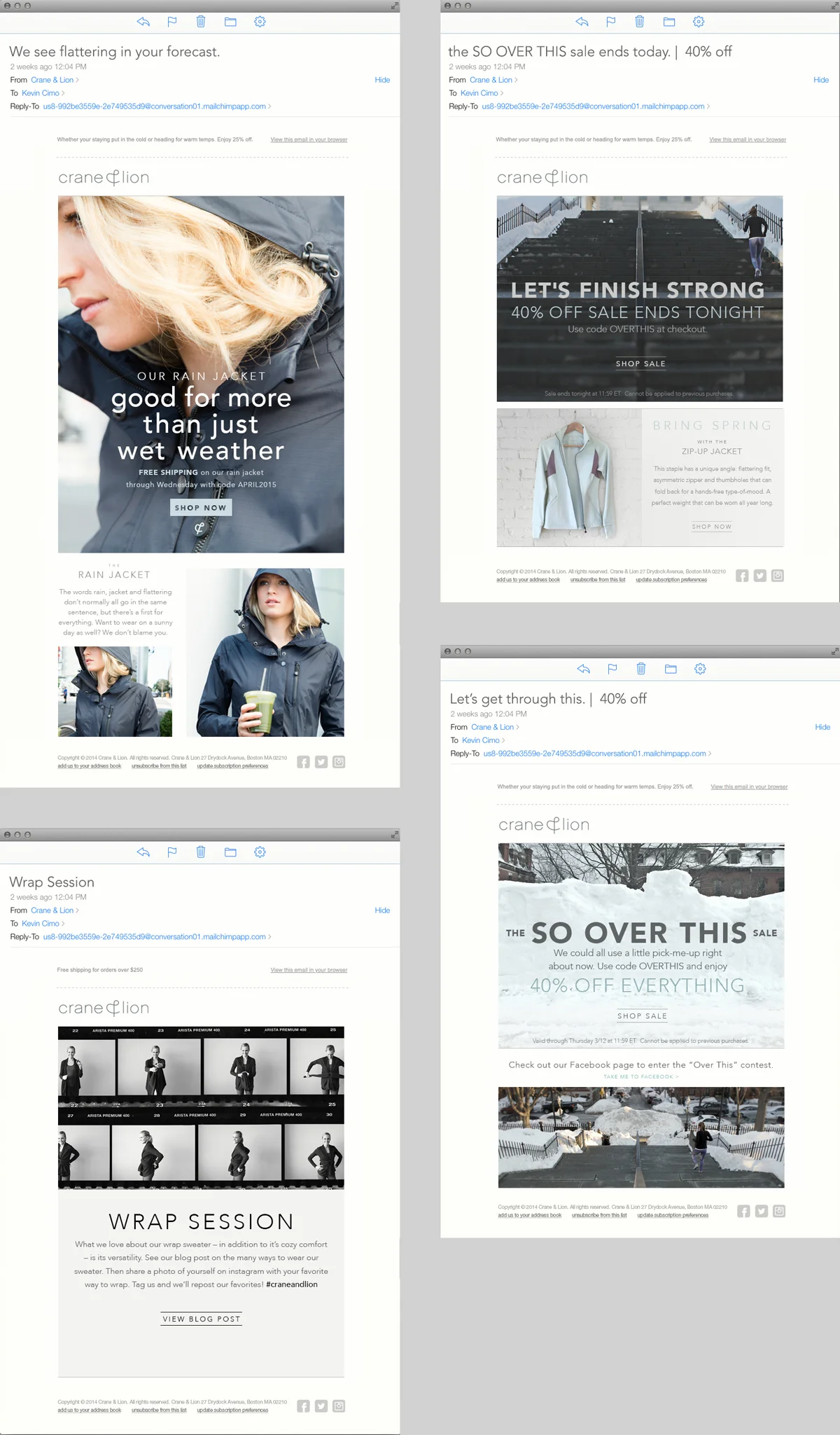This screenshot has height=1435, width=840.
Task: Hide header details in 'Wrap Session' email
Action: (x=382, y=910)
